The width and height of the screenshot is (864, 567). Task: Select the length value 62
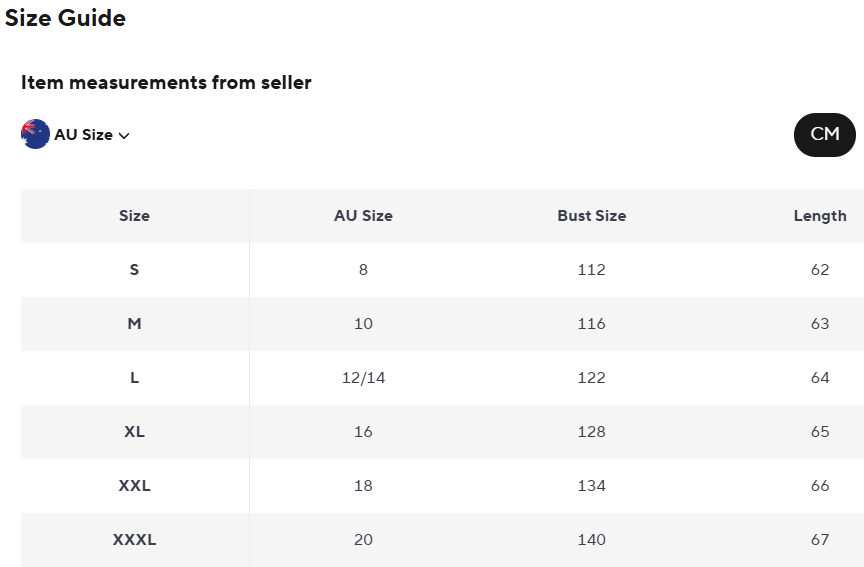coord(820,270)
